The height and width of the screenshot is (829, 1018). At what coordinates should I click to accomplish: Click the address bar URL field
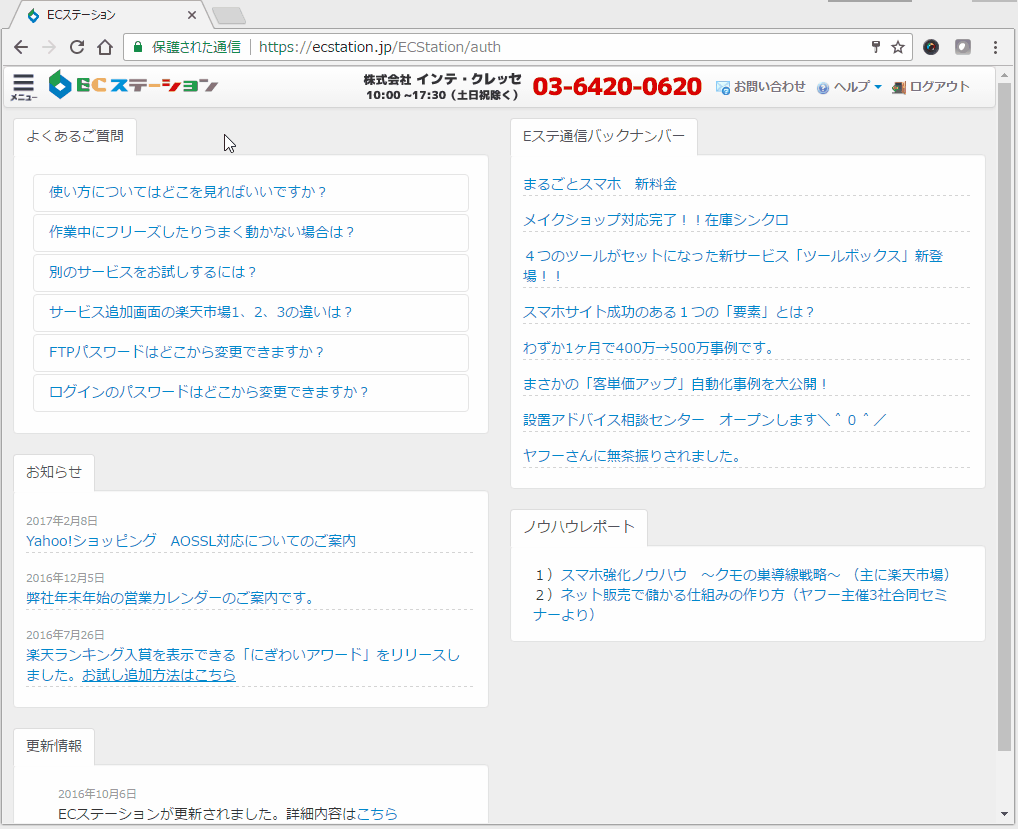pyautogui.click(x=517, y=47)
